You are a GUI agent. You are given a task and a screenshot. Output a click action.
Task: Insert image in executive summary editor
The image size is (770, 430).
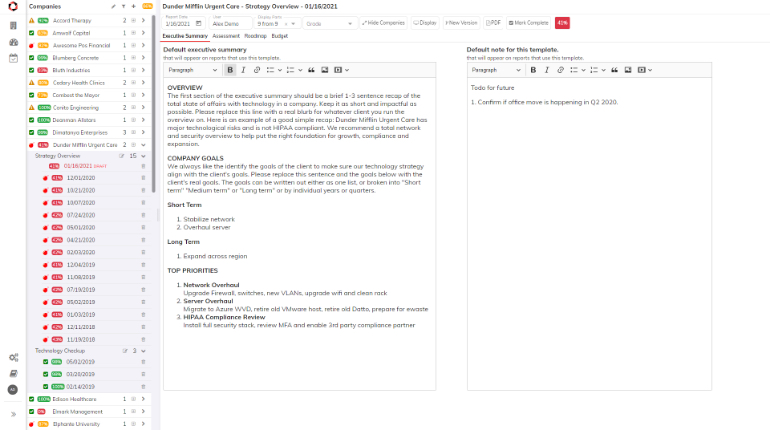pyautogui.click(x=325, y=70)
